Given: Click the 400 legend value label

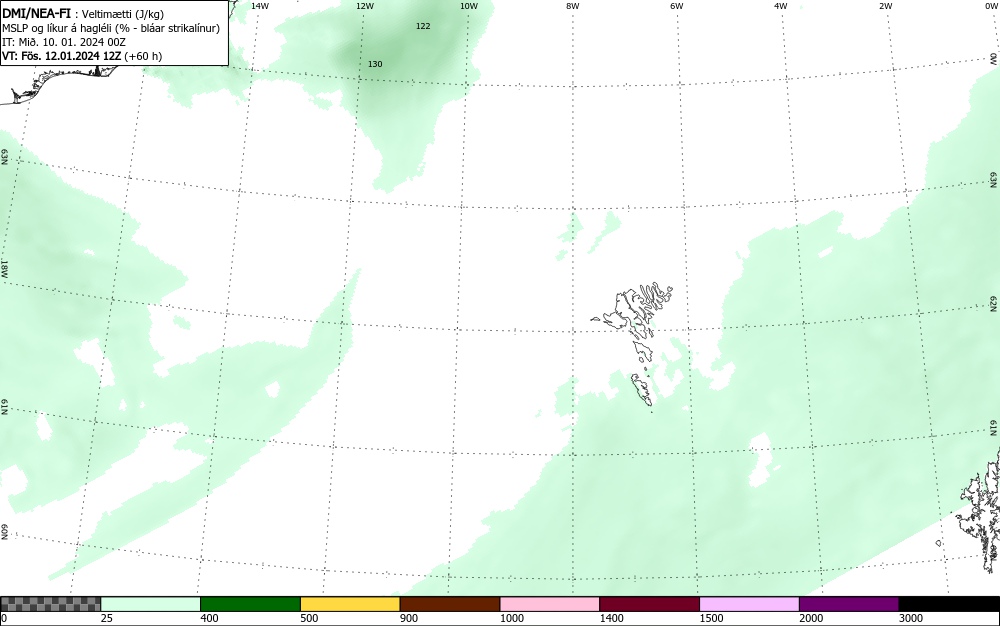Looking at the screenshot, I should pyautogui.click(x=209, y=618).
